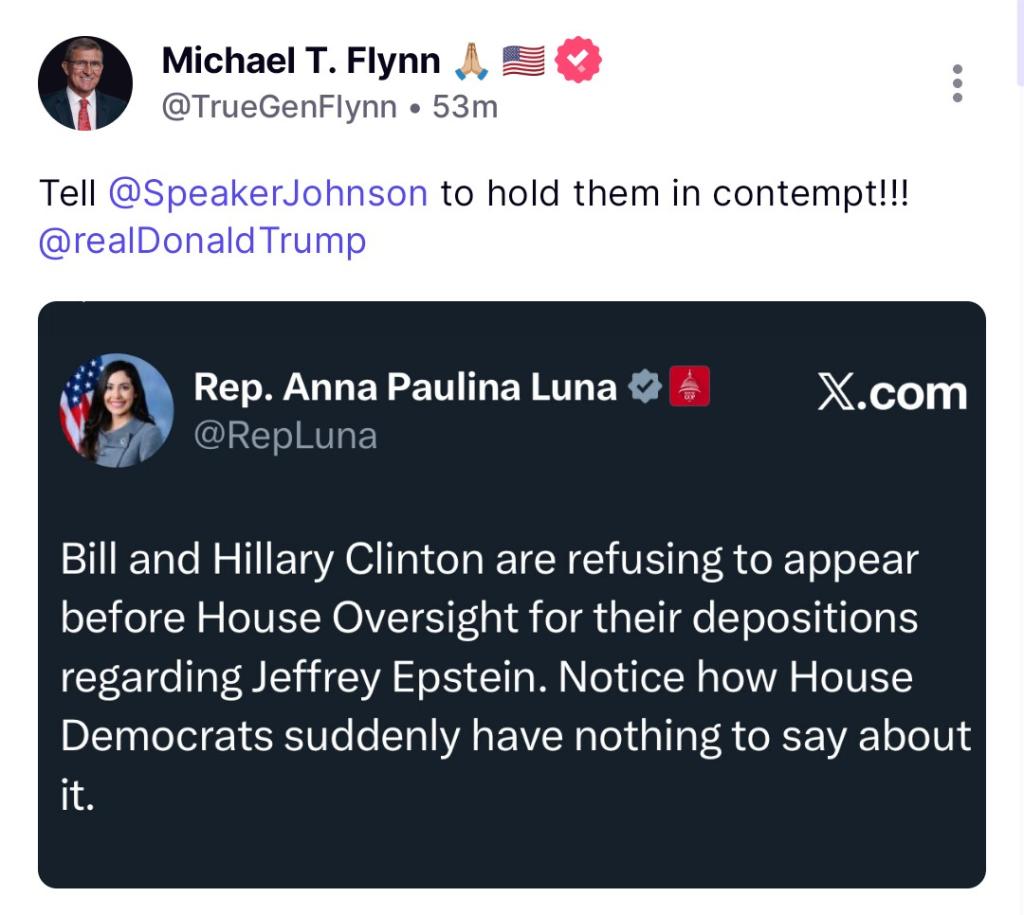Click the pink verified badge
Screen dimensions: 1024x915
point(578,61)
